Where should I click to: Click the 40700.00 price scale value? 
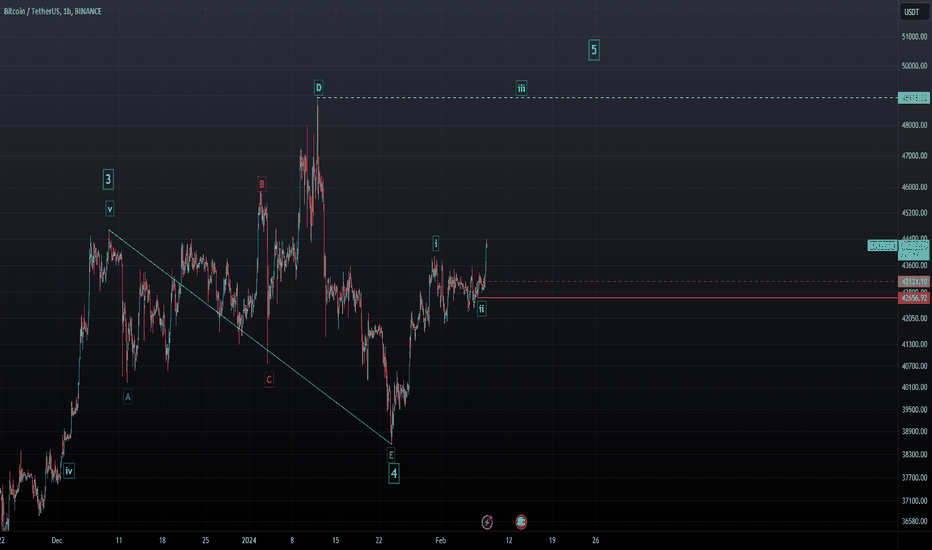pos(914,366)
